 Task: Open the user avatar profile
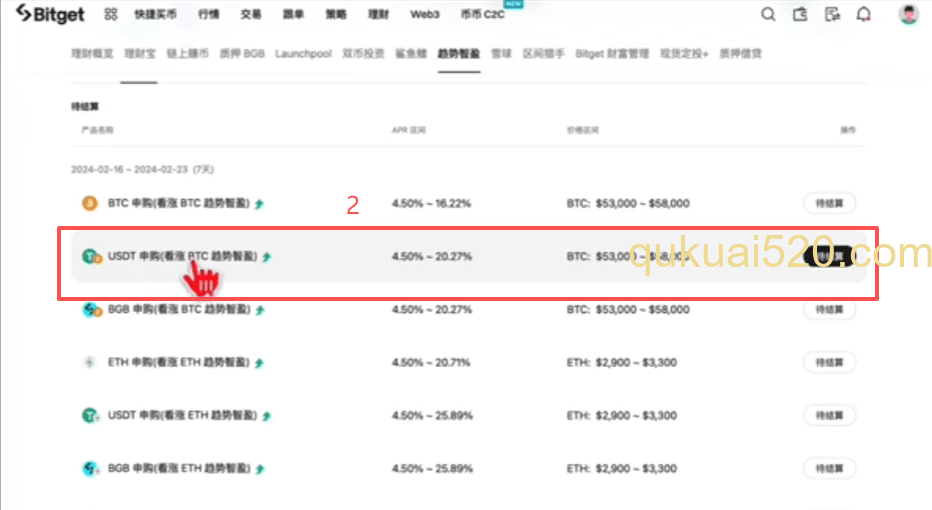(908, 14)
